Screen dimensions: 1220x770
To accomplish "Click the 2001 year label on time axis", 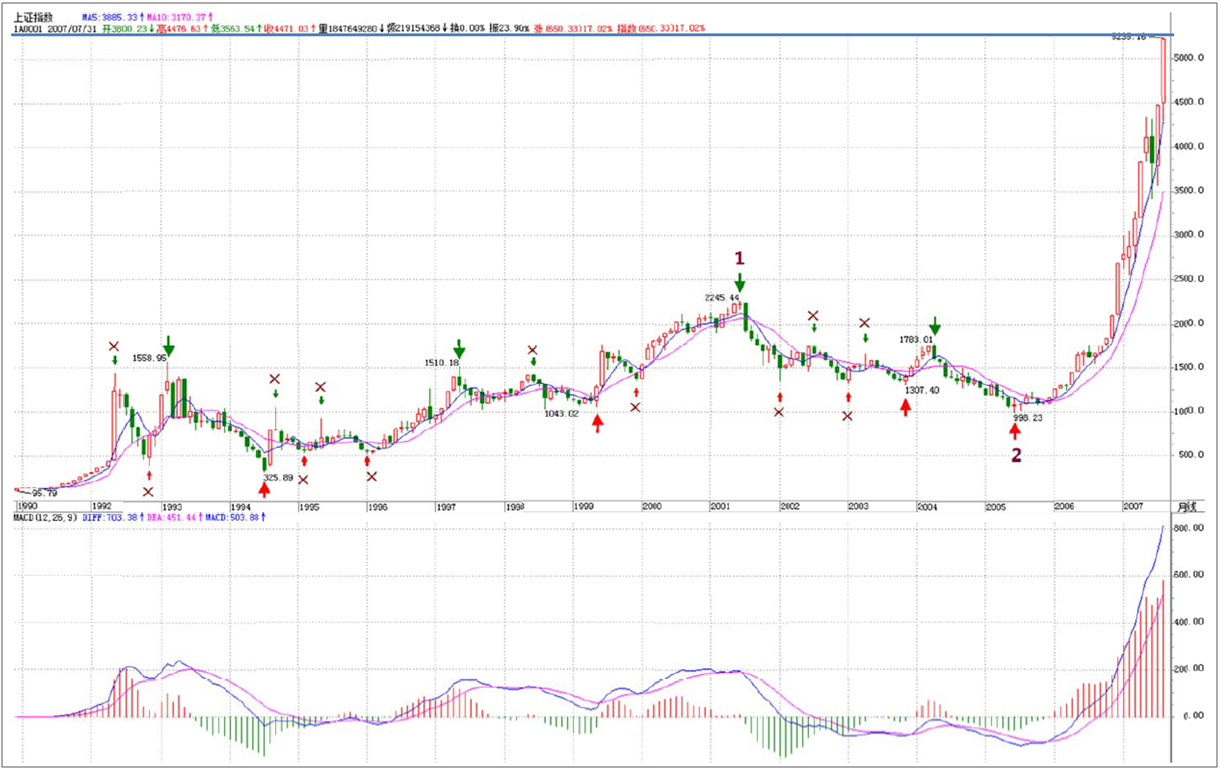I will pos(720,507).
